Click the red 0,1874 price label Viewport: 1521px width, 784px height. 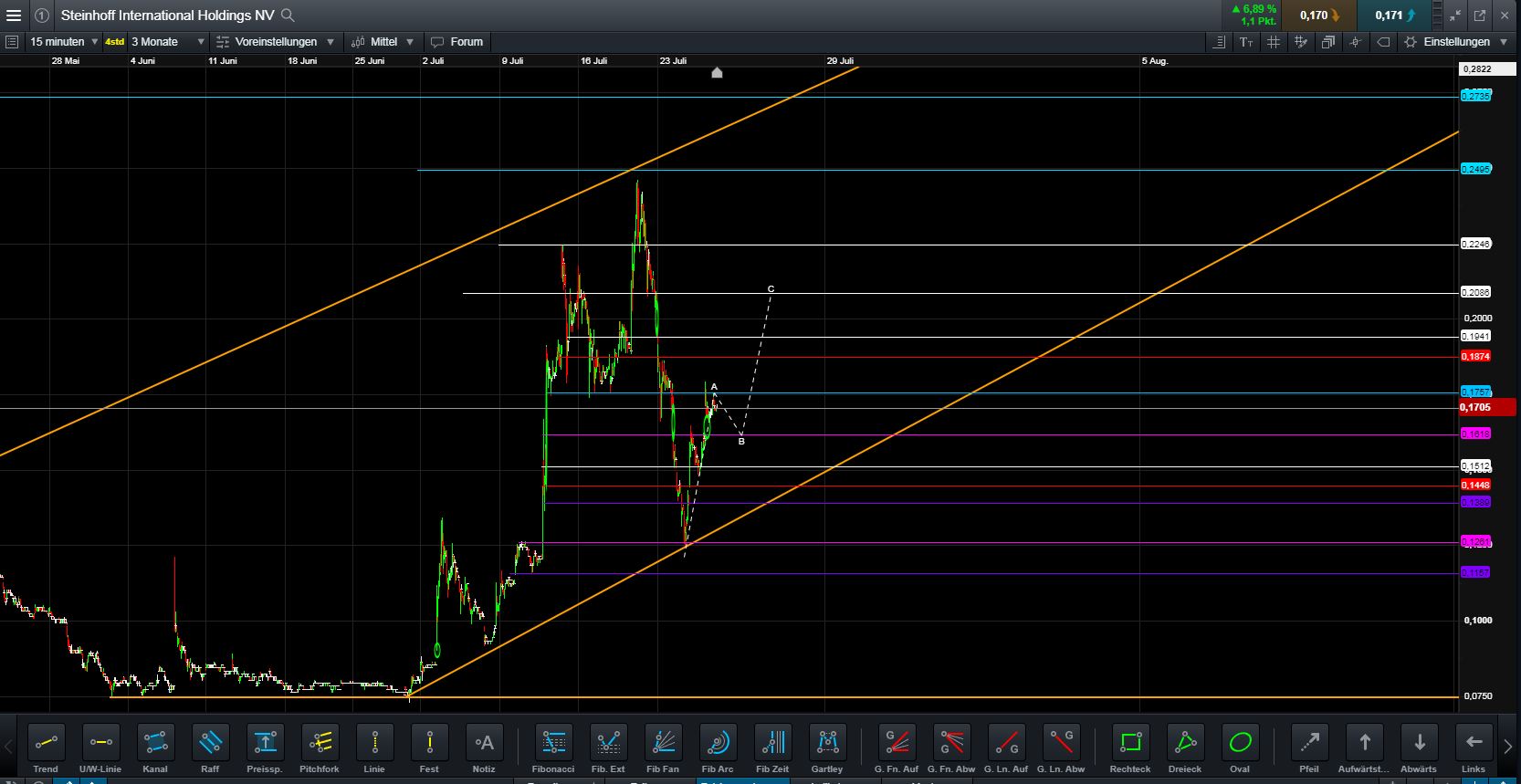[1475, 356]
